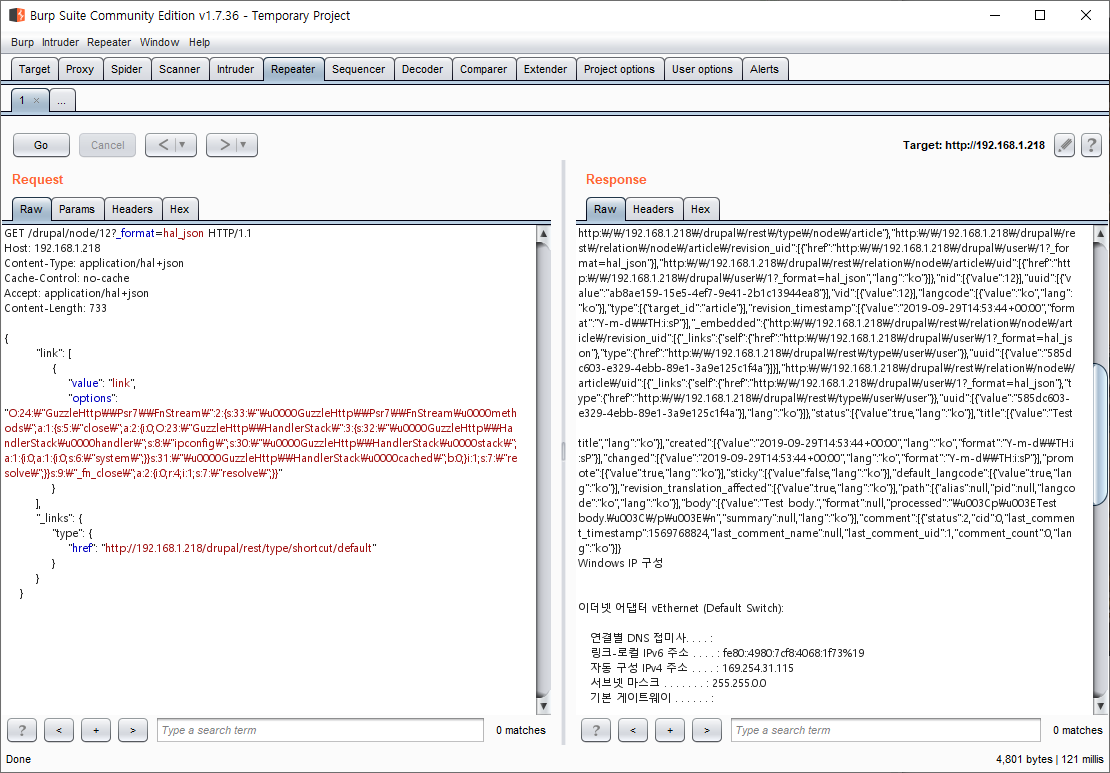The width and height of the screenshot is (1110, 773).
Task: Click the Target: http://192.168.1.218 label
Action: pos(973,145)
